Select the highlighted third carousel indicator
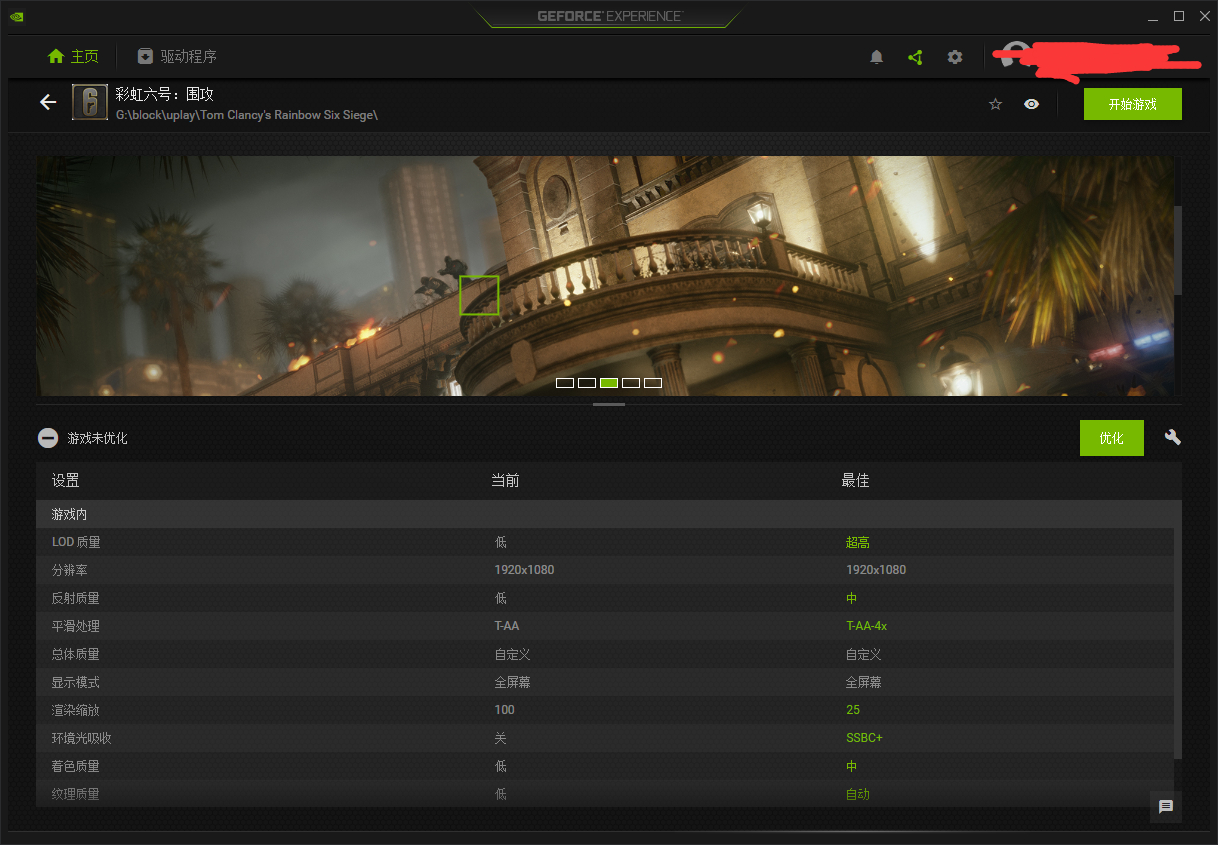 (609, 383)
